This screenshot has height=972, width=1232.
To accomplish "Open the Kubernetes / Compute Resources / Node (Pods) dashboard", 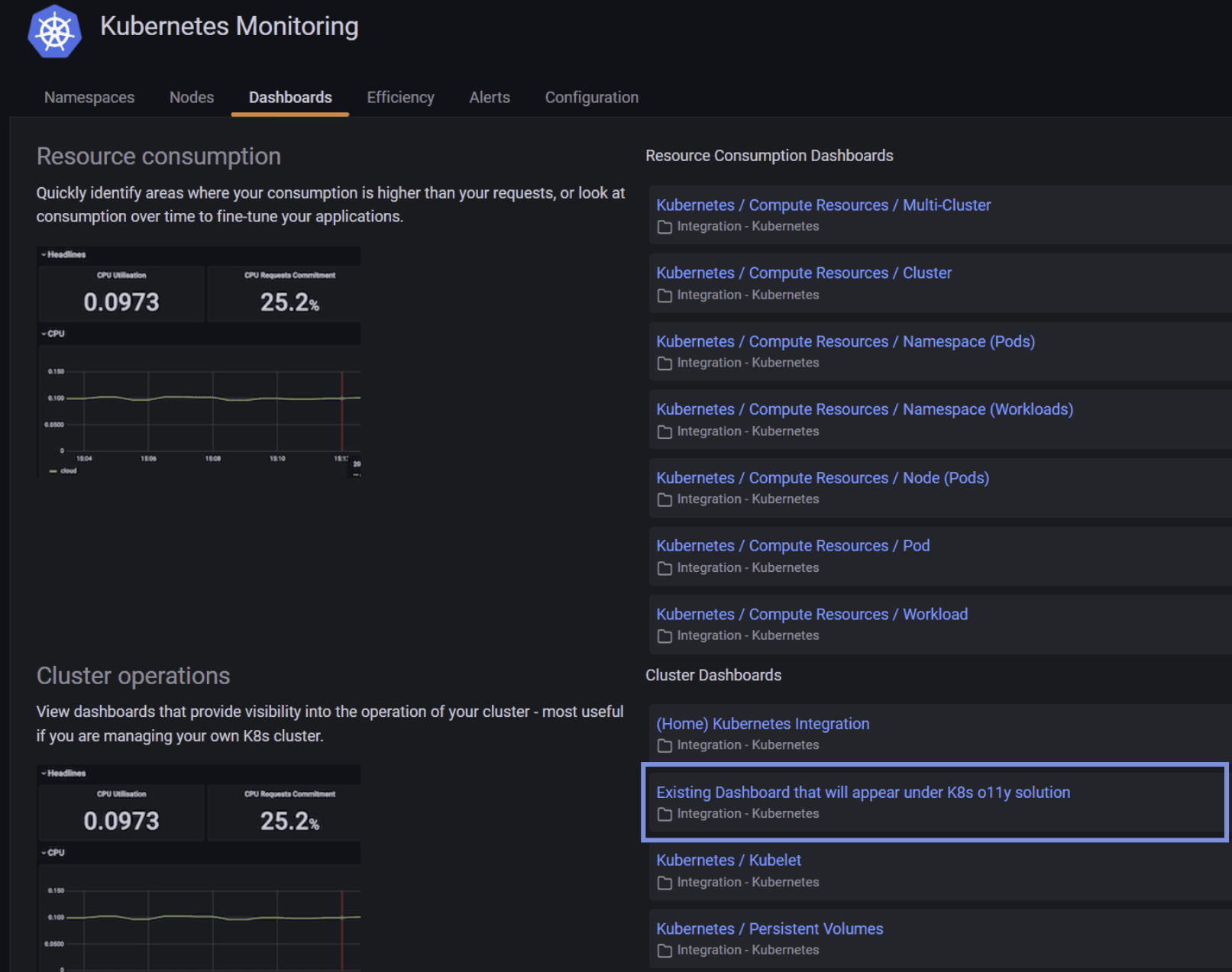I will (x=823, y=477).
